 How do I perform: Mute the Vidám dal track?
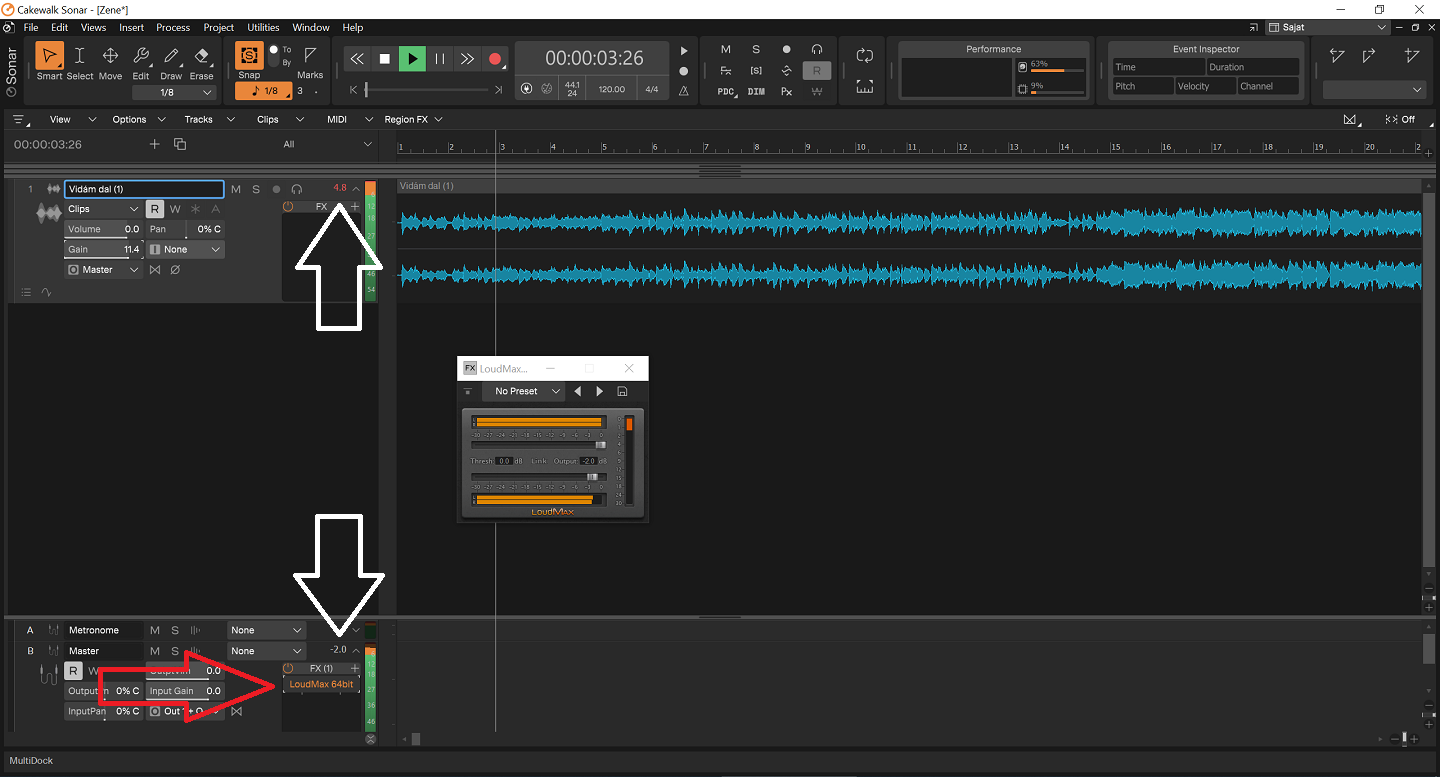point(236,189)
